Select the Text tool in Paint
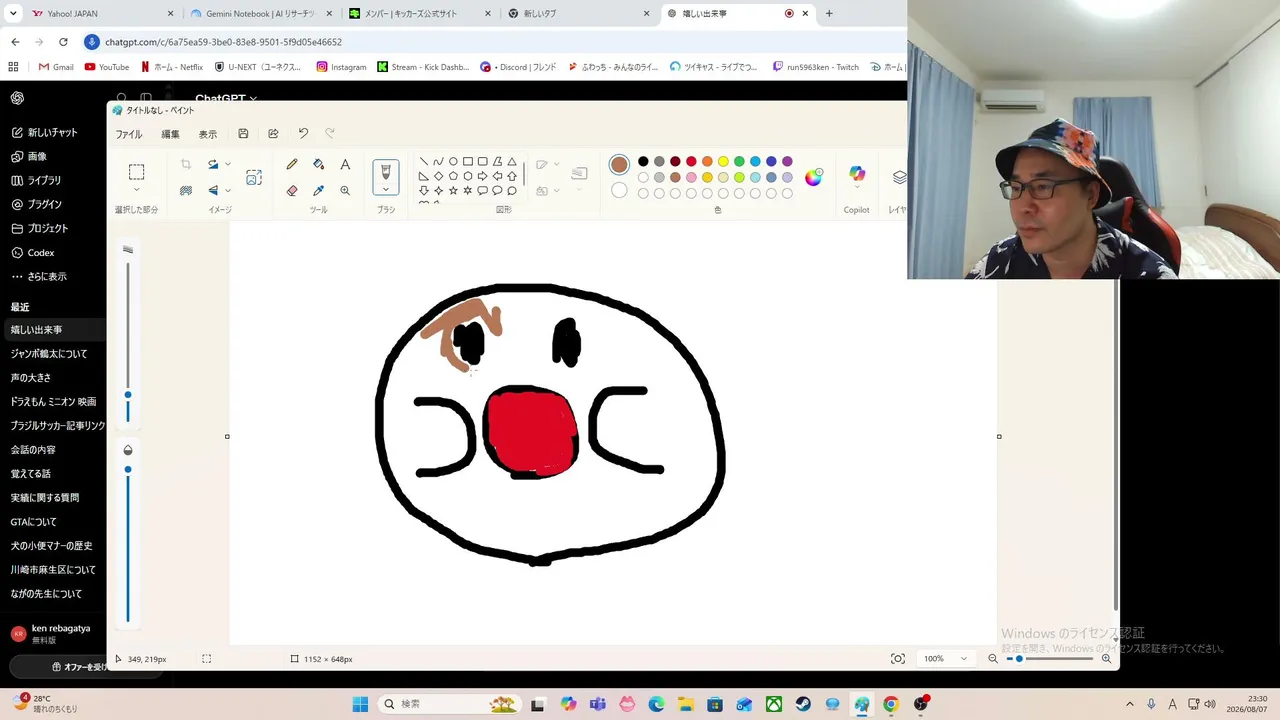 click(345, 164)
